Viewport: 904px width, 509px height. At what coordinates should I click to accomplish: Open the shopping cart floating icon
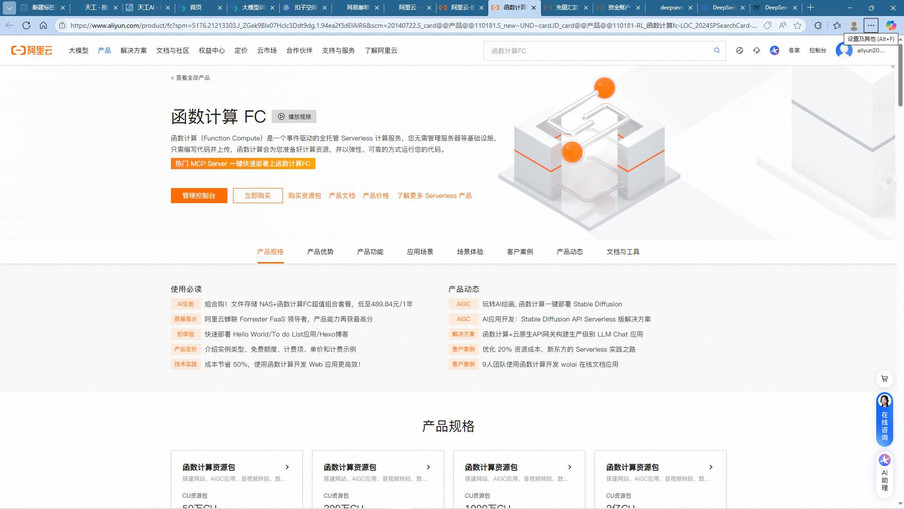(x=884, y=379)
